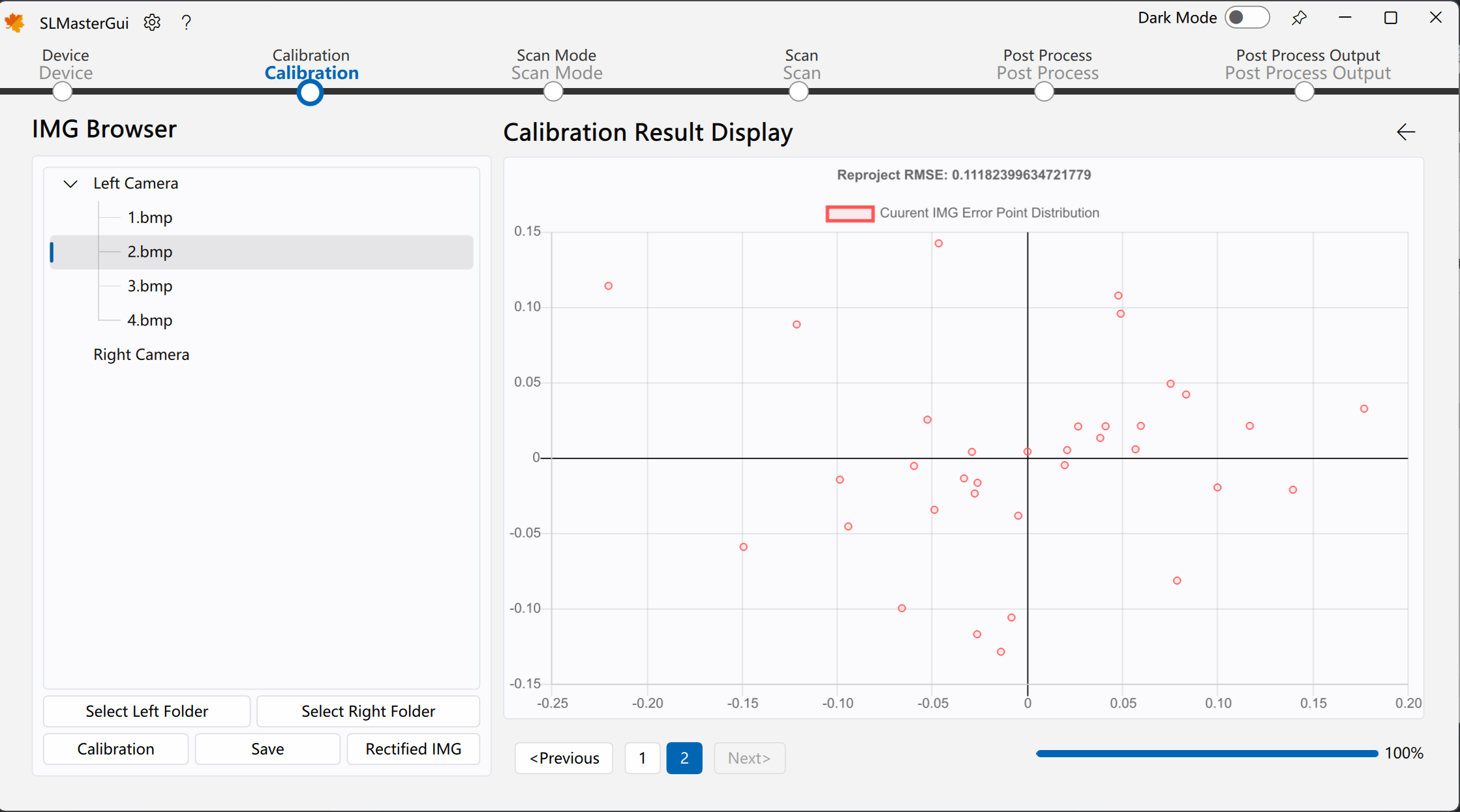Click the 100% progress bar
Image resolution: width=1460 pixels, height=812 pixels.
click(x=1206, y=753)
